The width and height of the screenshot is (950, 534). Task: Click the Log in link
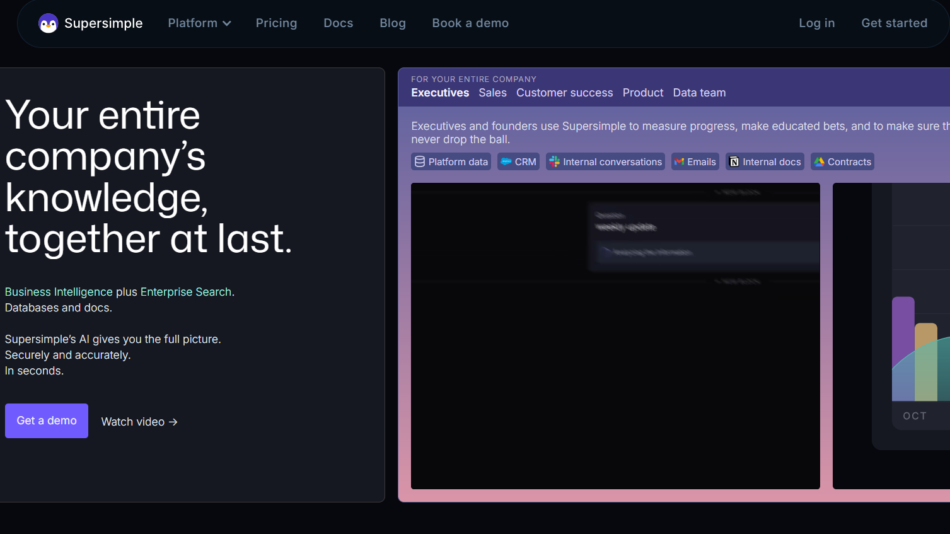(817, 23)
